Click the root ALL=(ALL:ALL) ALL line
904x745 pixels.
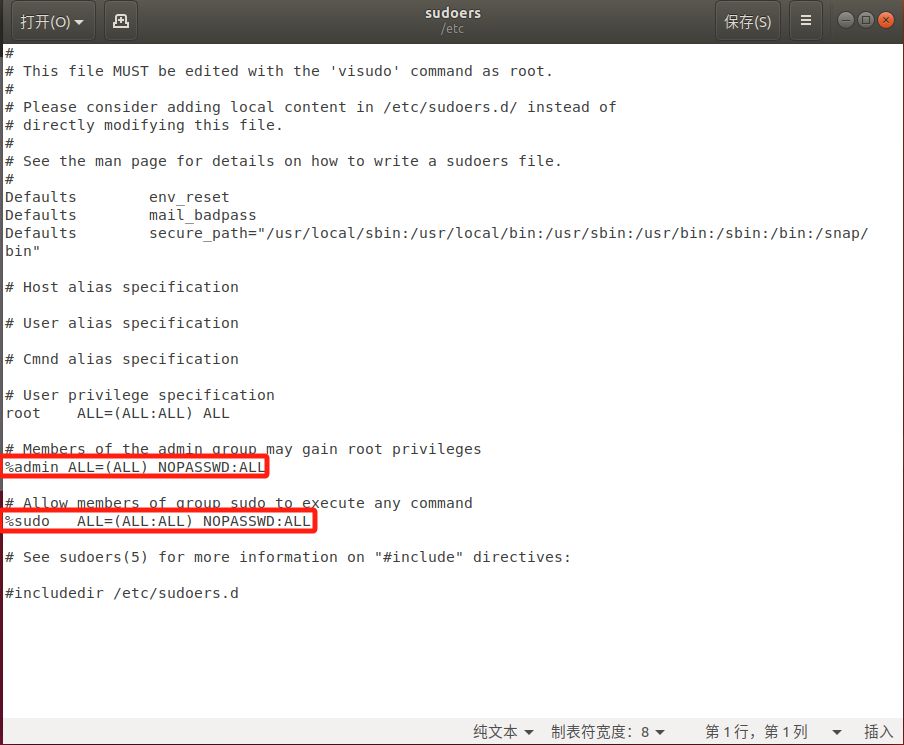point(117,413)
